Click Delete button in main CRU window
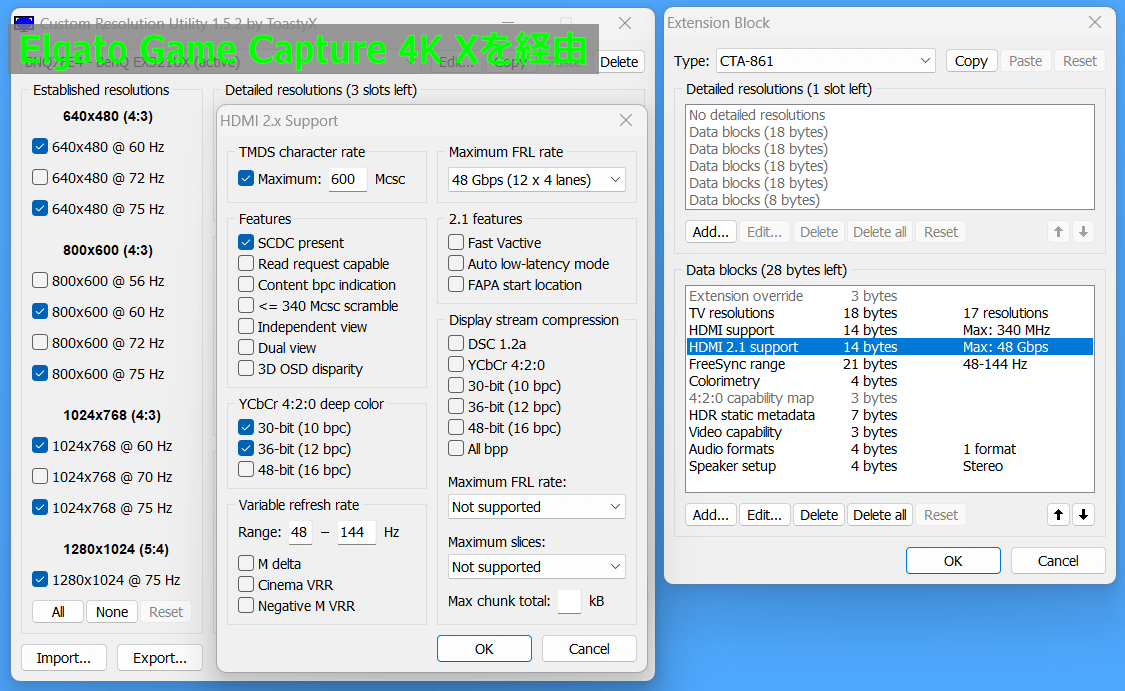Viewport: 1125px width, 691px height. [x=619, y=62]
